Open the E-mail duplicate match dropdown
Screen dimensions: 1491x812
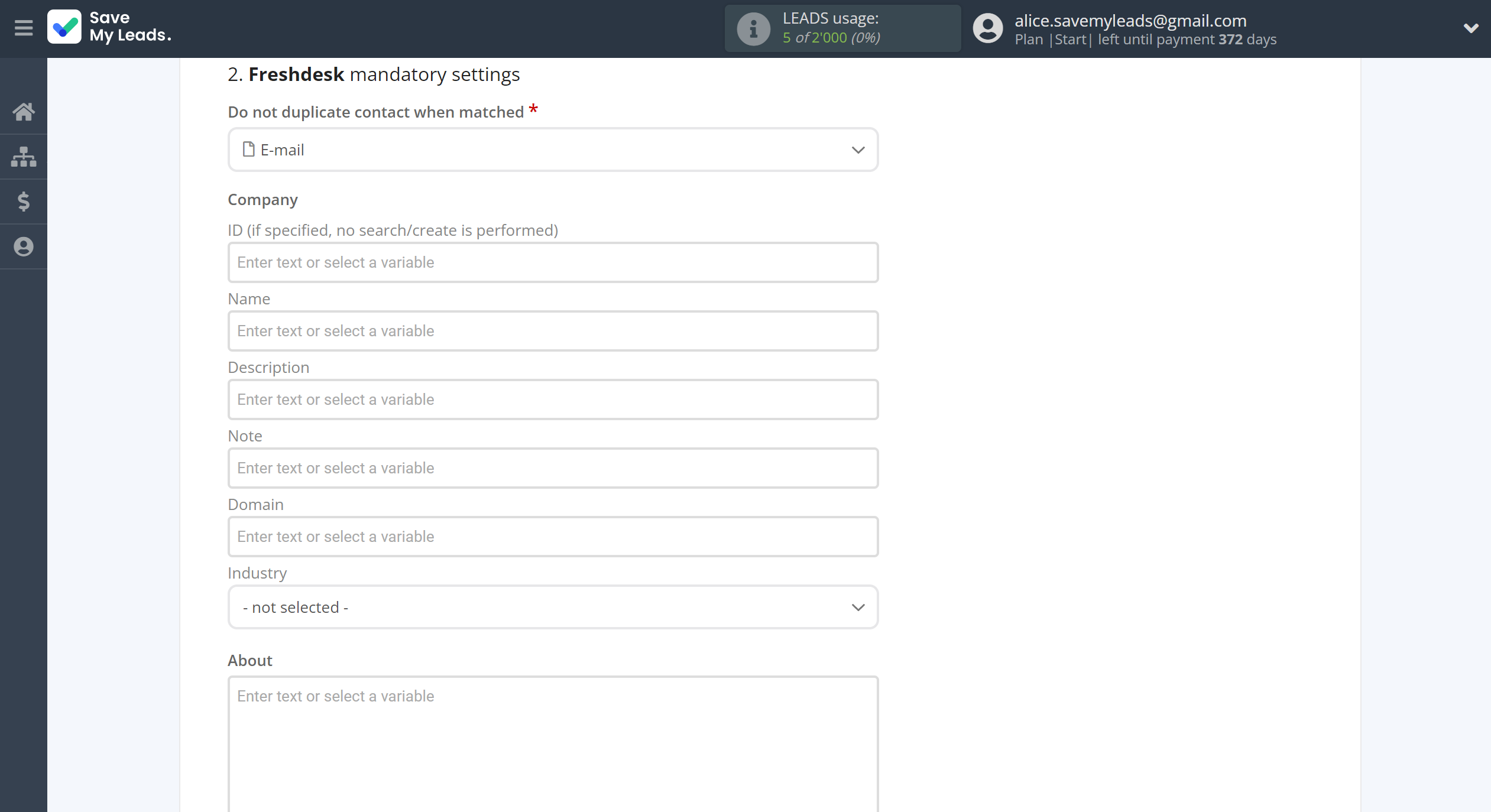[x=553, y=150]
